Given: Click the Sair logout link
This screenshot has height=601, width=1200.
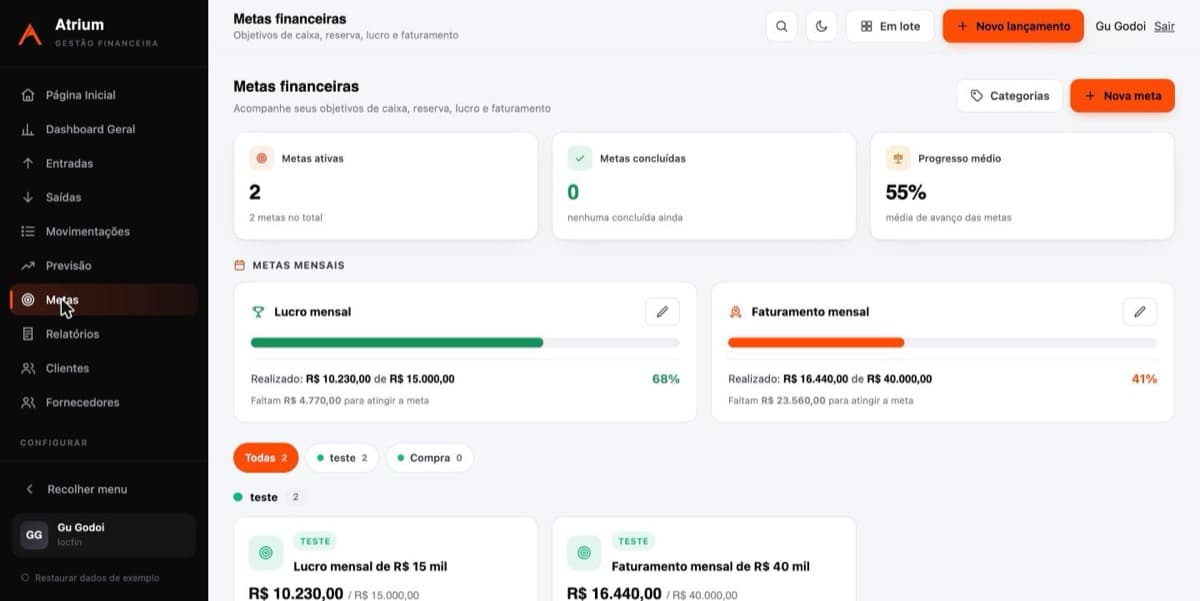Looking at the screenshot, I should click(1164, 26).
